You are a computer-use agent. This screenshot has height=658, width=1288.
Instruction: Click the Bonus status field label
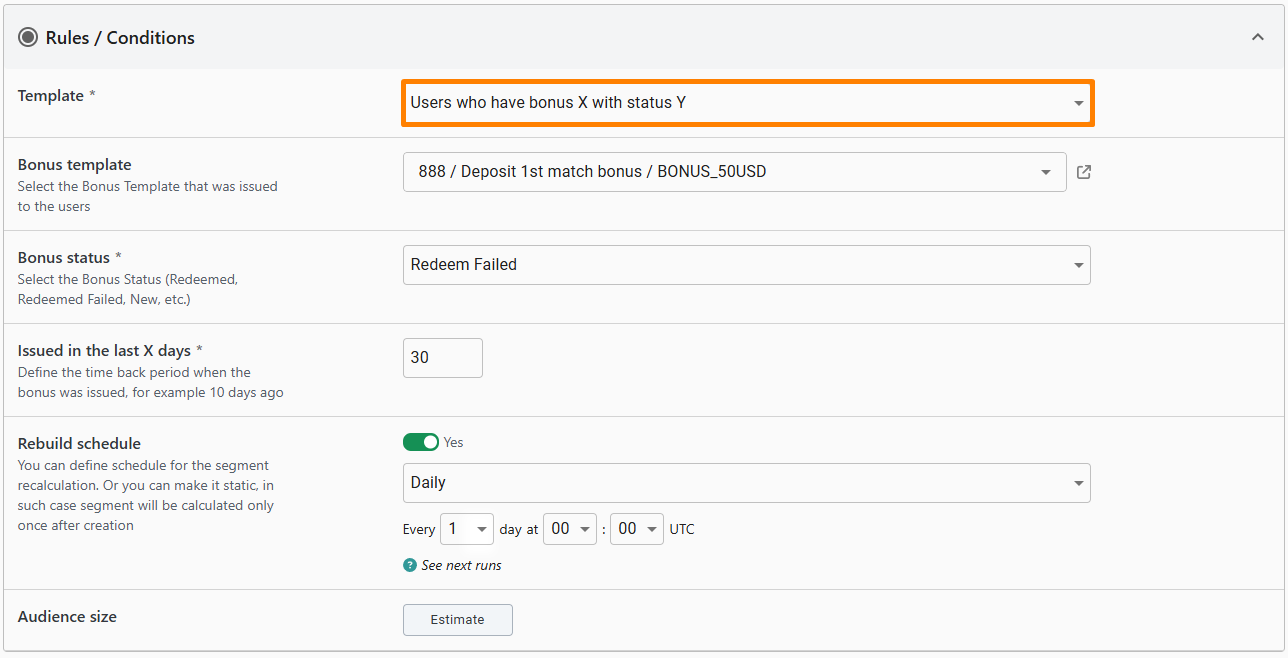click(64, 258)
